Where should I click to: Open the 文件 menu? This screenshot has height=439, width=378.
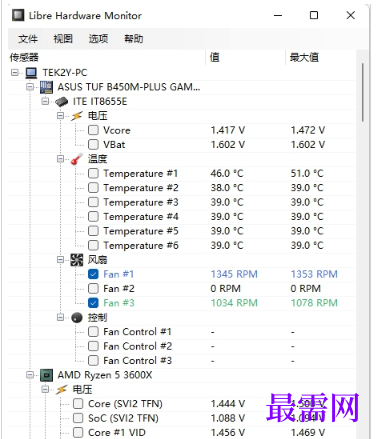click(x=28, y=39)
